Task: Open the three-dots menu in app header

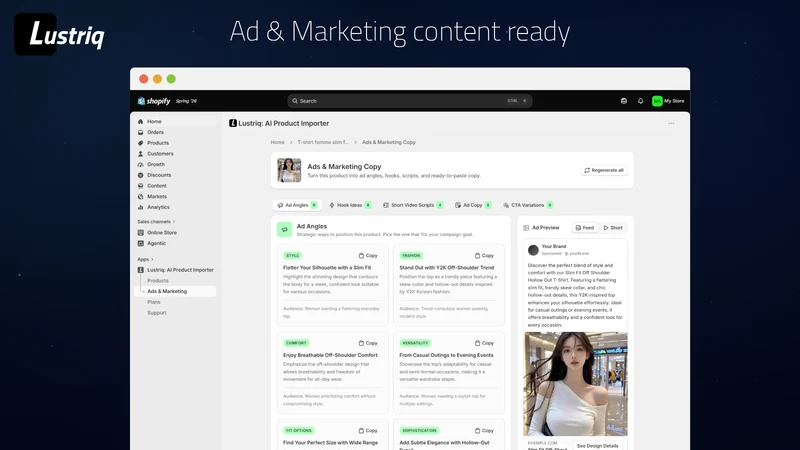Action: tap(671, 123)
